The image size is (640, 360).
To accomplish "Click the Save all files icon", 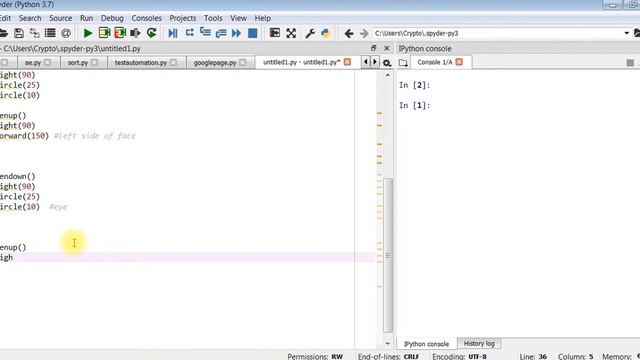I will (35, 33).
